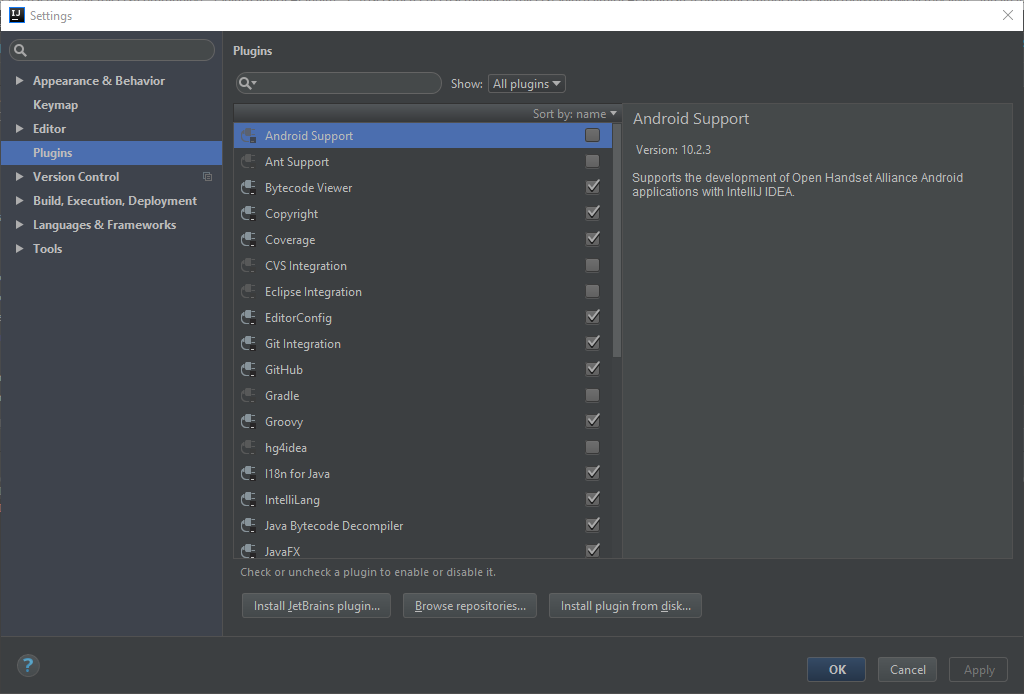Disable the Git Integration checkbox
Screen dimensions: 1024x694
(x=592, y=343)
